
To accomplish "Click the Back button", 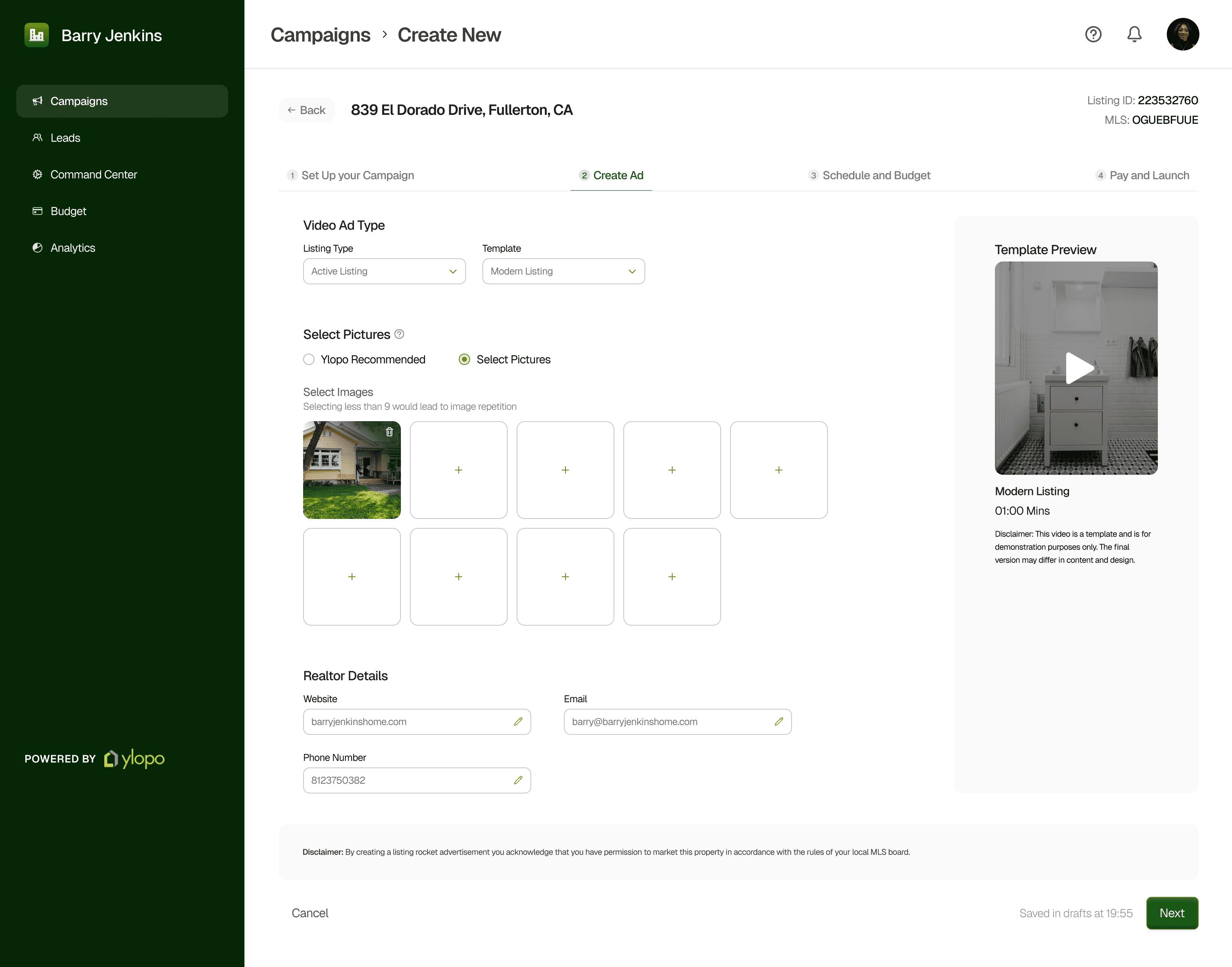I will tap(306, 110).
